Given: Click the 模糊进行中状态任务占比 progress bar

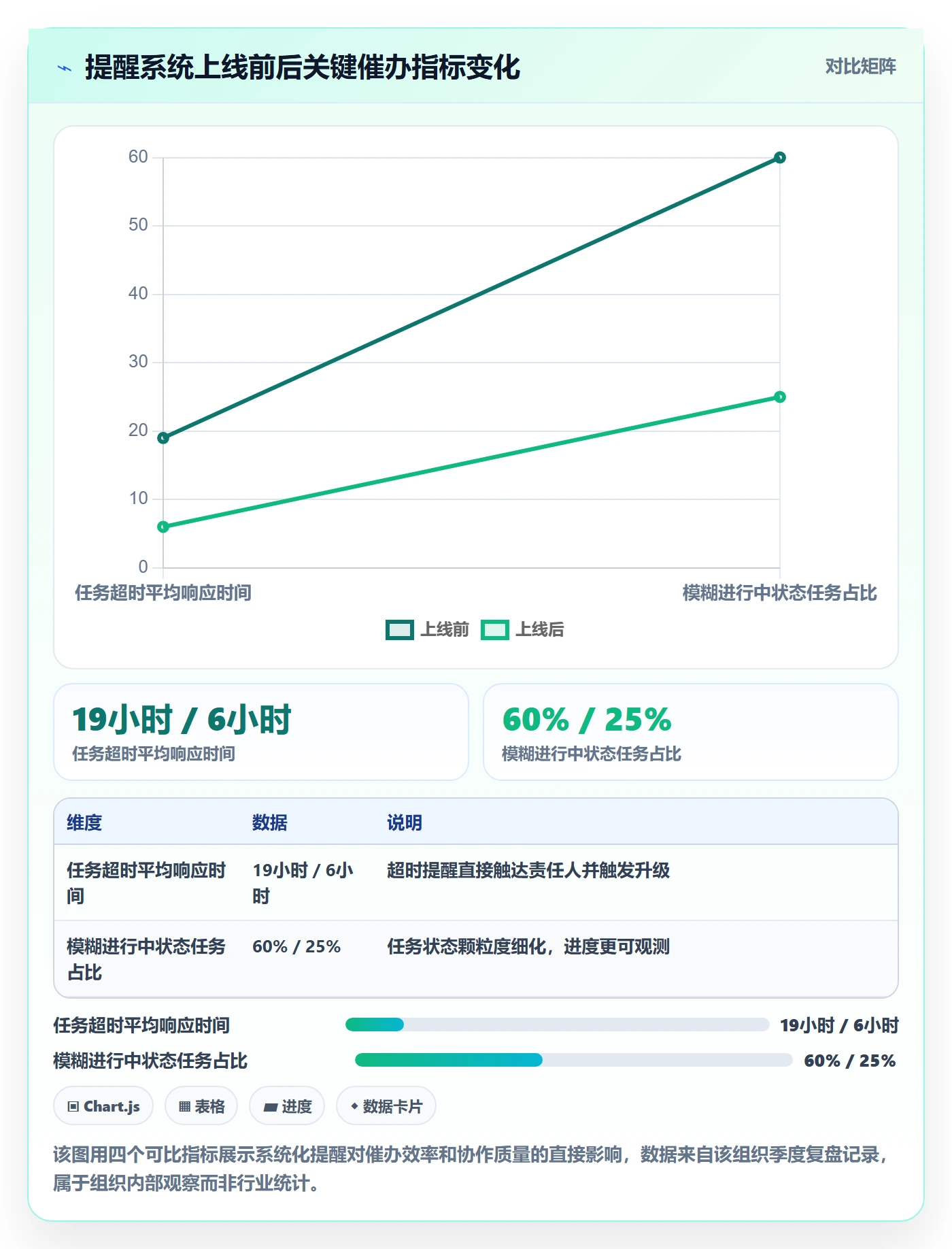Looking at the screenshot, I should 573,1060.
